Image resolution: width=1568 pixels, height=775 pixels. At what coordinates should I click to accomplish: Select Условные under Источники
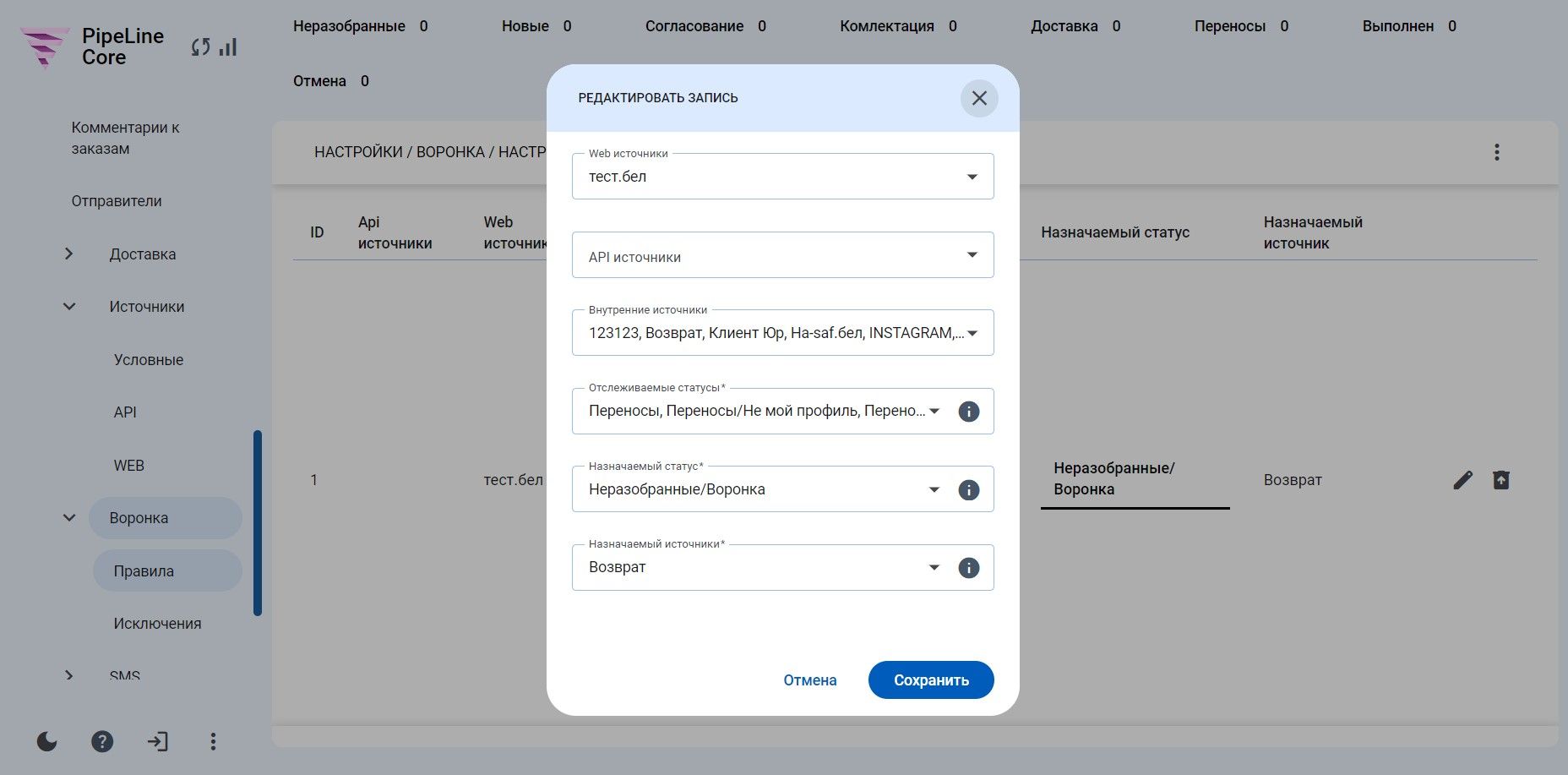[149, 360]
